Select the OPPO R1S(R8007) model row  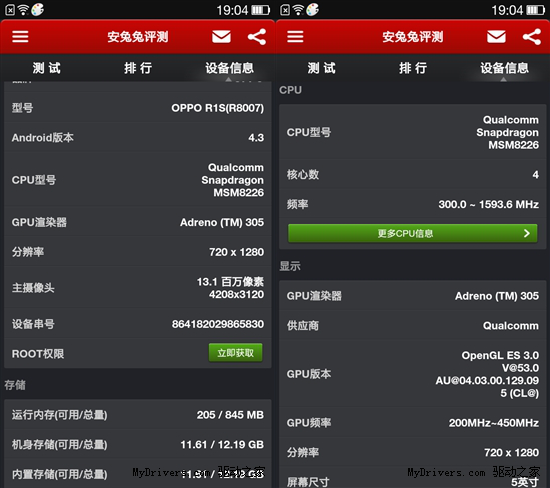(138, 108)
